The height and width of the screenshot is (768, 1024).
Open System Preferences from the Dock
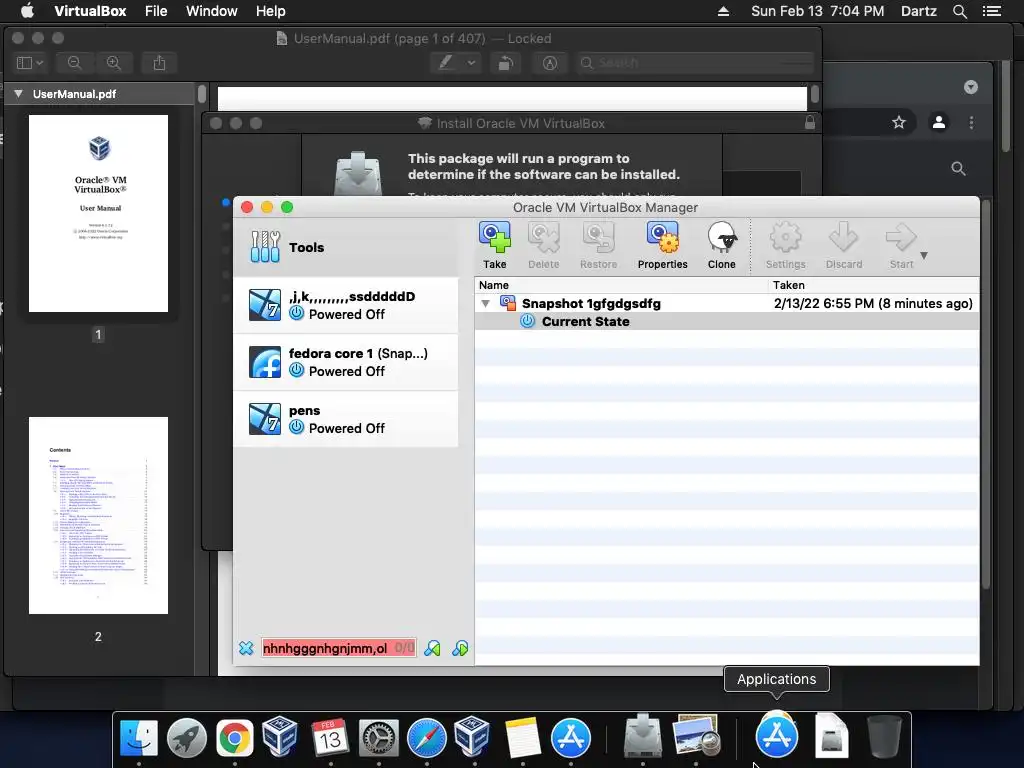[x=378, y=738]
